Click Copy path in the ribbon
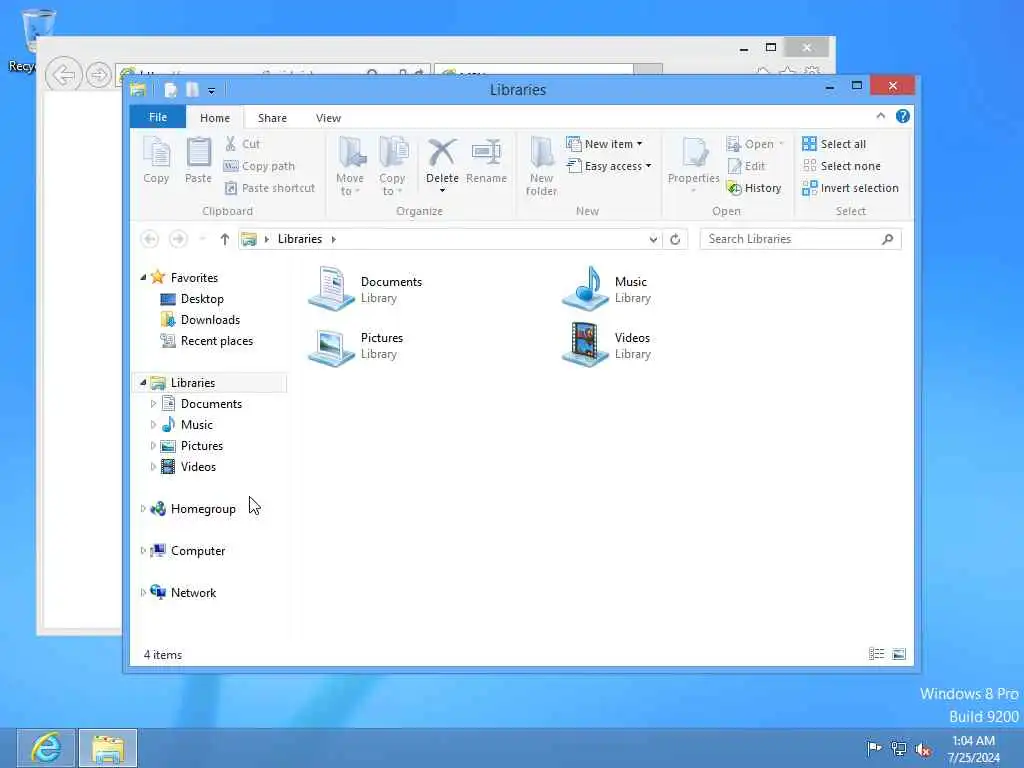Viewport: 1024px width, 768px height. coord(259,166)
